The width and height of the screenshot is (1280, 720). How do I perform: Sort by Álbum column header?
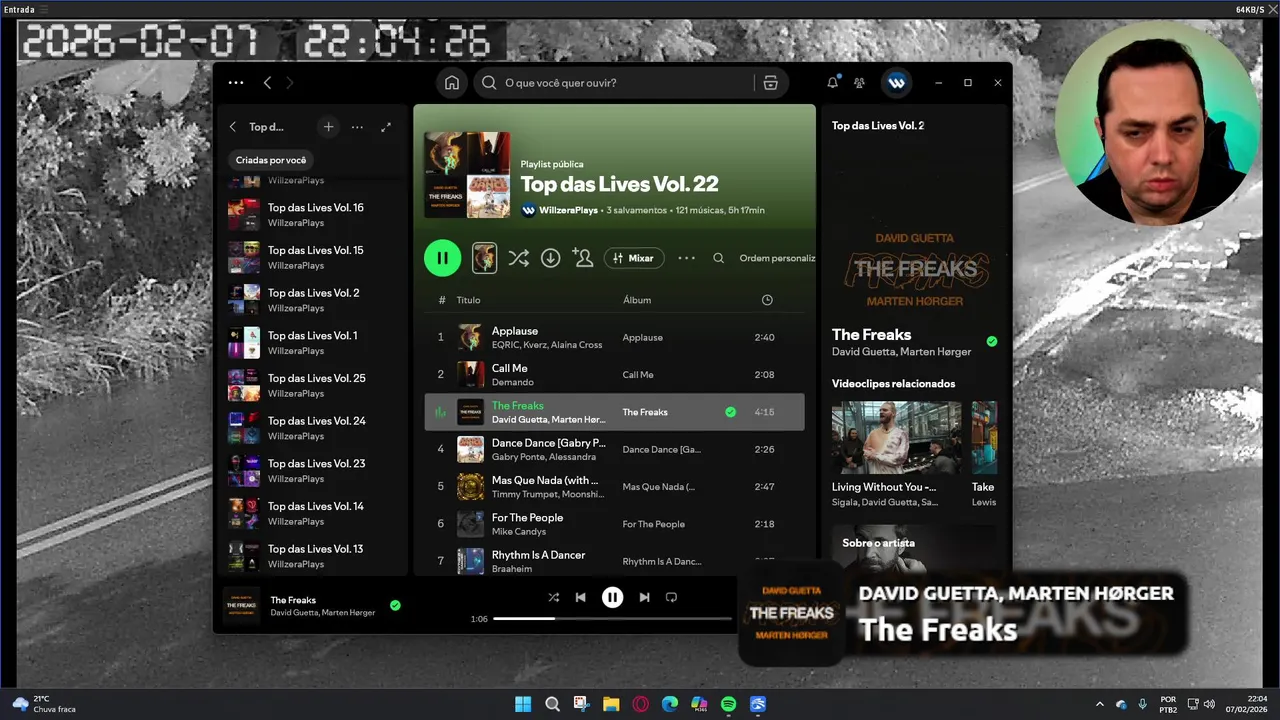(x=637, y=300)
